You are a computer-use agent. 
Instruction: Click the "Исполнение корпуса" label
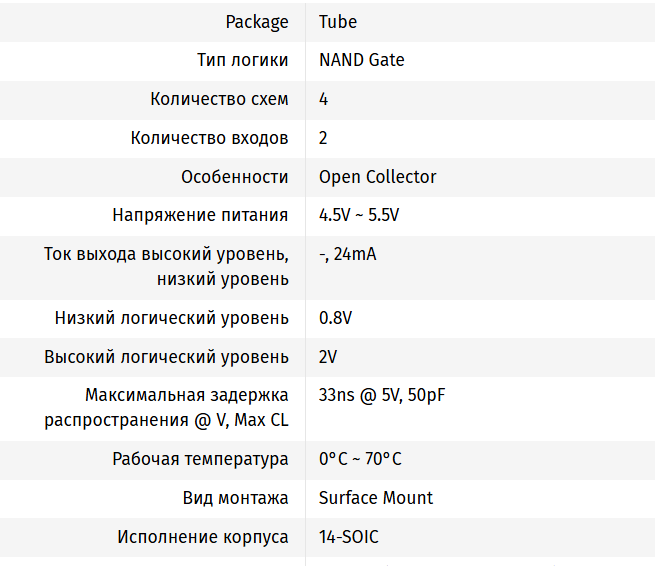[203, 537]
